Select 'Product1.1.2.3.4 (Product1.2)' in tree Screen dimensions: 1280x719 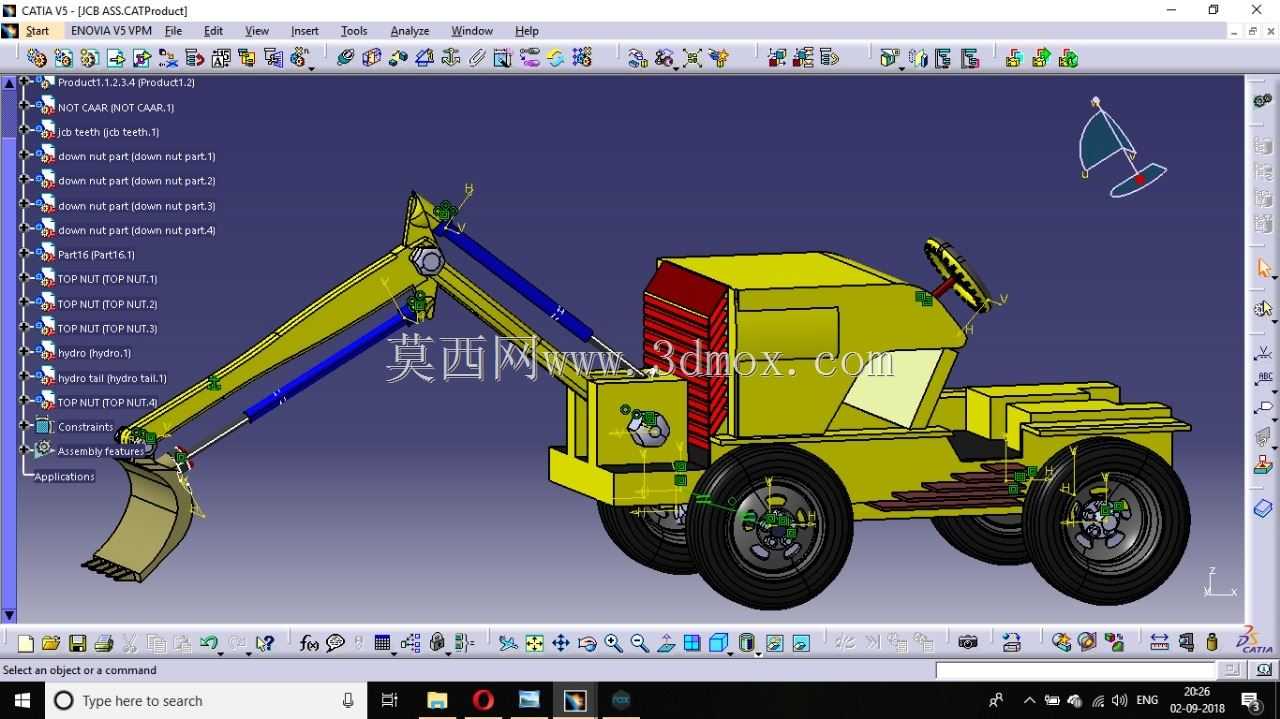[x=126, y=82]
